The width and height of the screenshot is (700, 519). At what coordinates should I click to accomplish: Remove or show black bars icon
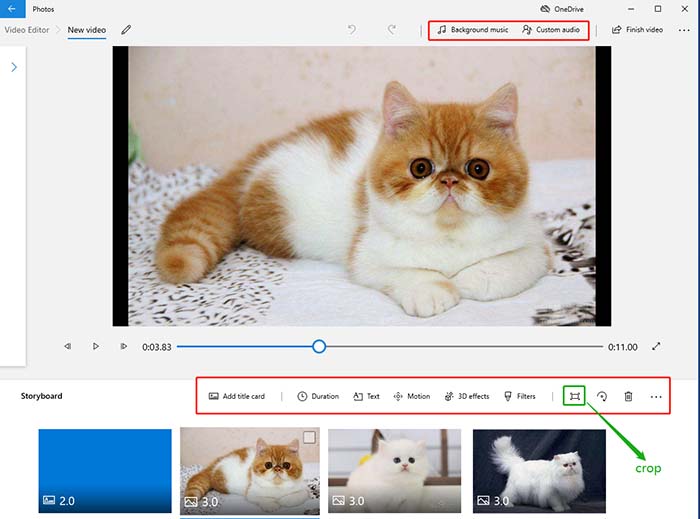574,396
